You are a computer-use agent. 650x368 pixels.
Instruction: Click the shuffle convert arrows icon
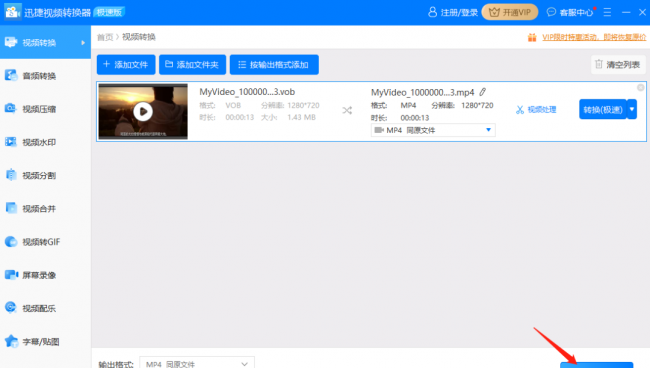click(x=347, y=111)
